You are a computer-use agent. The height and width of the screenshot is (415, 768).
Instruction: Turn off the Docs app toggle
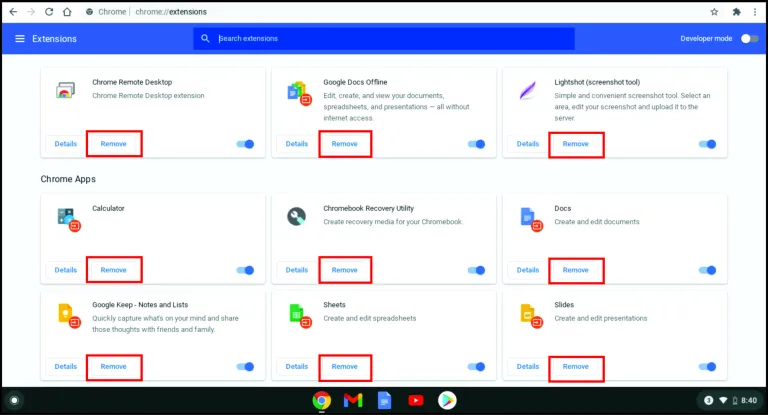click(708, 270)
